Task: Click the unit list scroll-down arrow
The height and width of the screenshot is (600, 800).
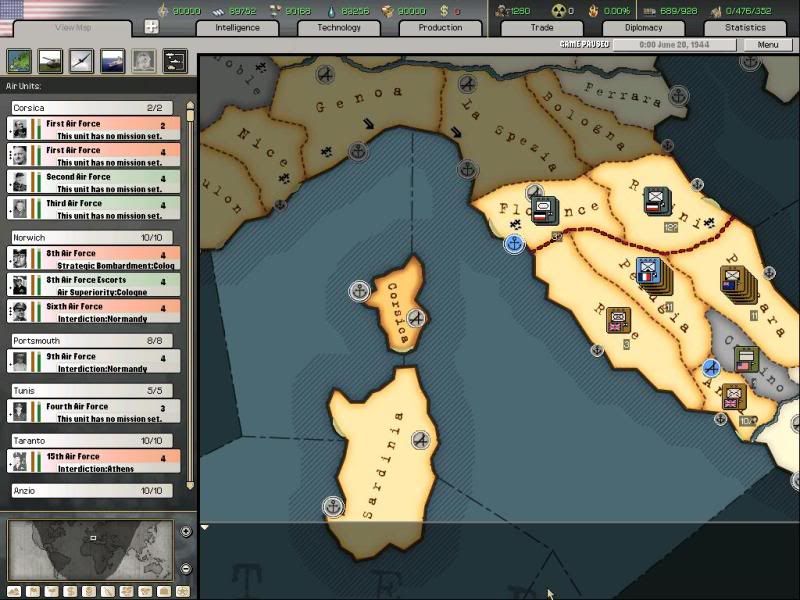Action: tap(190, 486)
